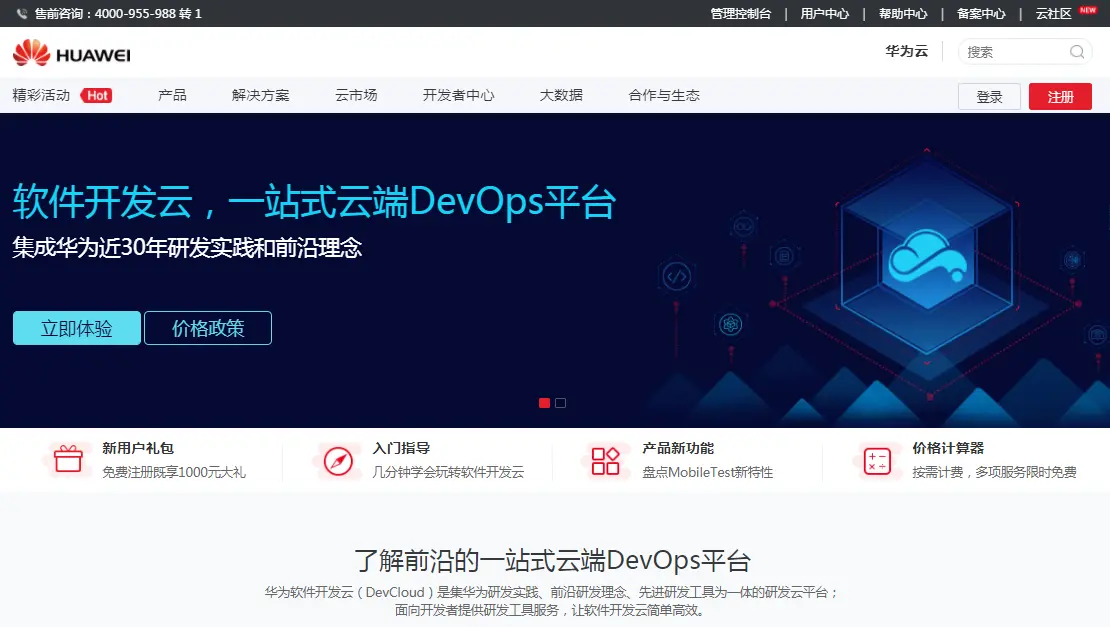Click the phone number 4000-955-988 转 1
The image size is (1110, 627).
pos(148,13)
